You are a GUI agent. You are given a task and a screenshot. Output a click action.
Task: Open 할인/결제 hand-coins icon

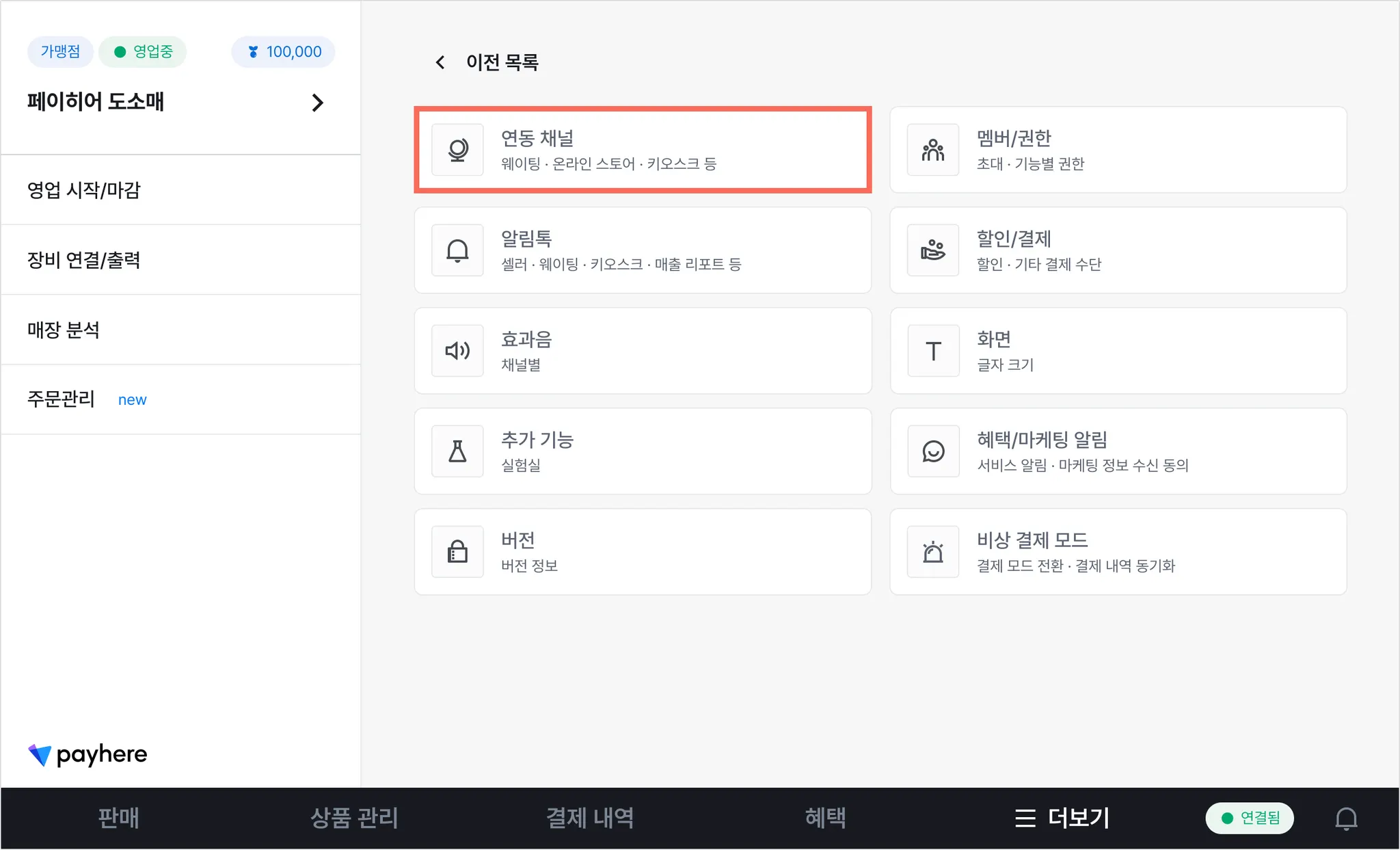932,250
